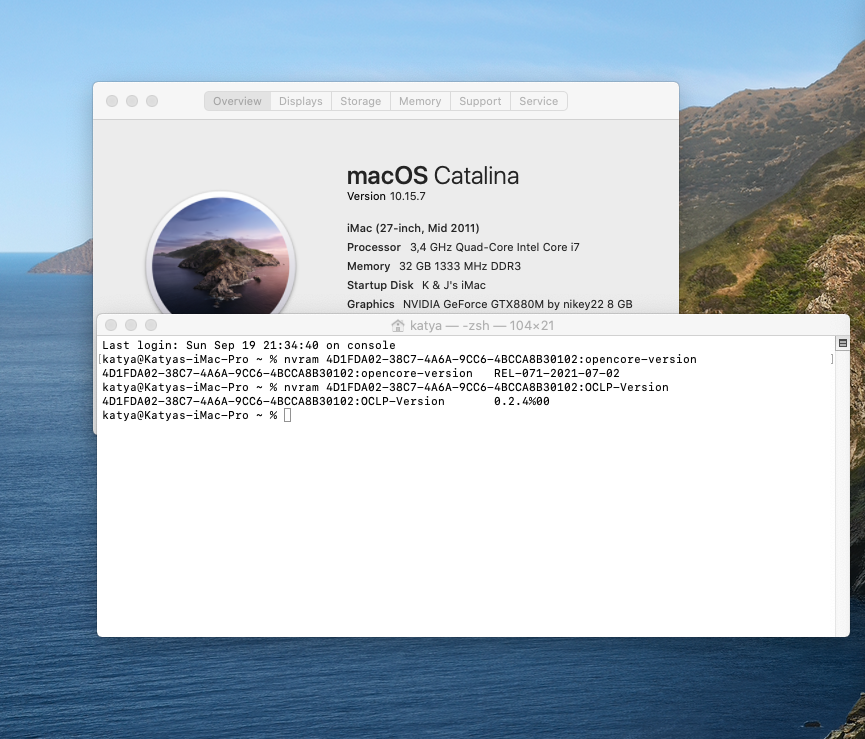This screenshot has height=739, width=865.
Task: Click the Memory '32 GB 1333 MHz DDR3' line
Action: [434, 266]
